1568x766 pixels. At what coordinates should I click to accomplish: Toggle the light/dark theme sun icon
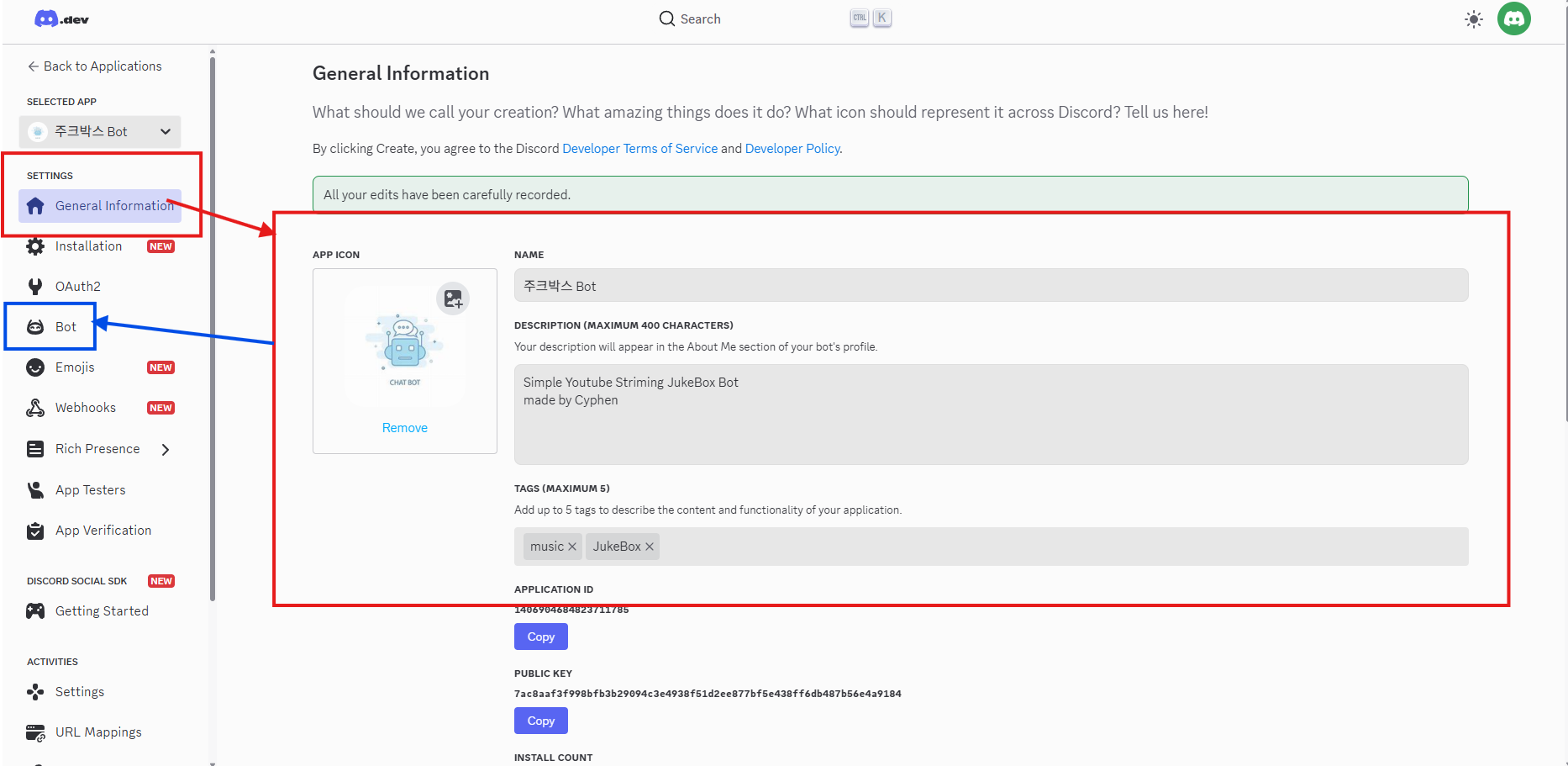[x=1474, y=19]
